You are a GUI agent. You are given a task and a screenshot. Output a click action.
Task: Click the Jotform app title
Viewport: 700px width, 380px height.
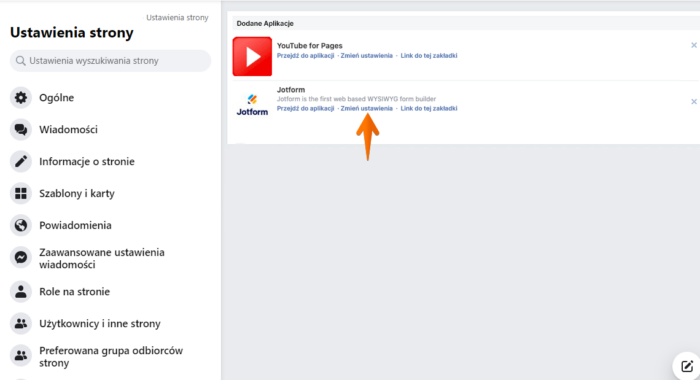291,90
